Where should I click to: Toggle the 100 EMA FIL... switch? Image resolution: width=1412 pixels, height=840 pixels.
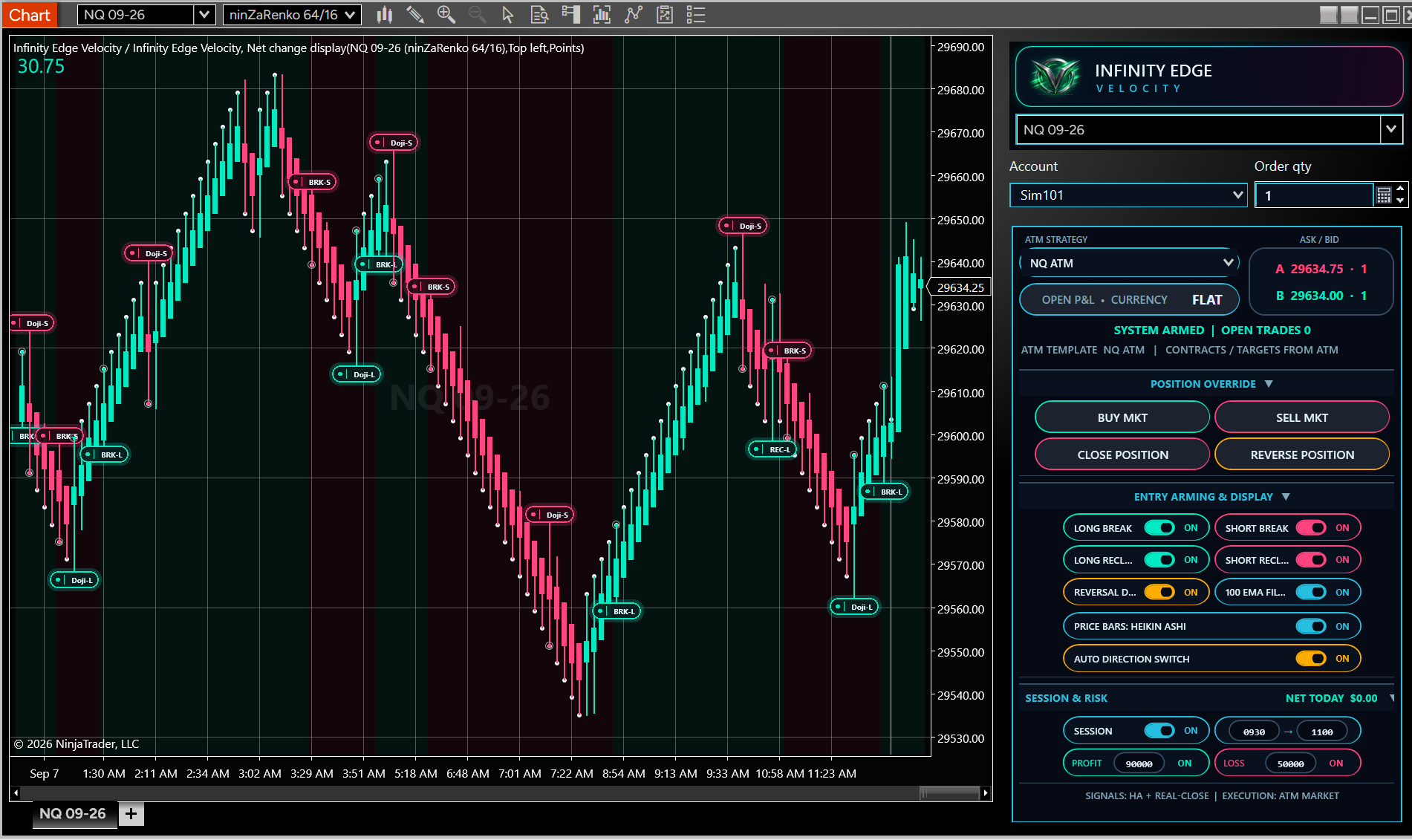coord(1311,592)
